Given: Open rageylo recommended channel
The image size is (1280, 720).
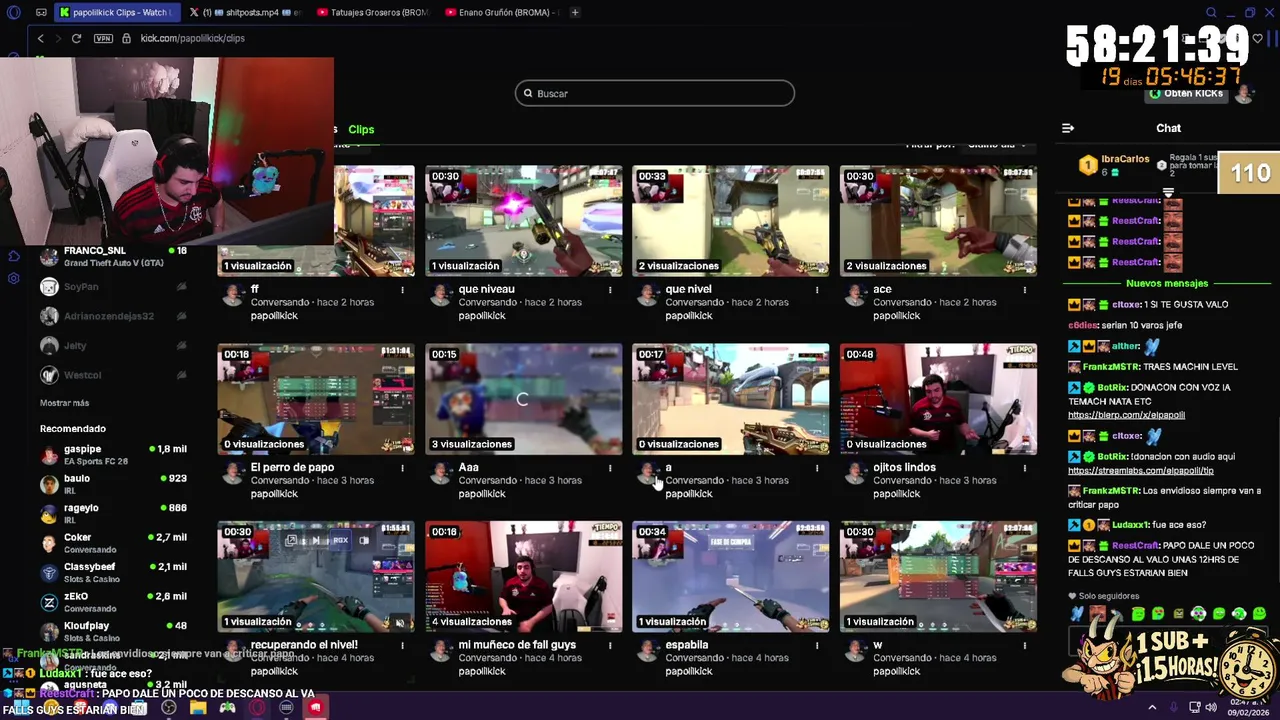Looking at the screenshot, I should (112, 514).
